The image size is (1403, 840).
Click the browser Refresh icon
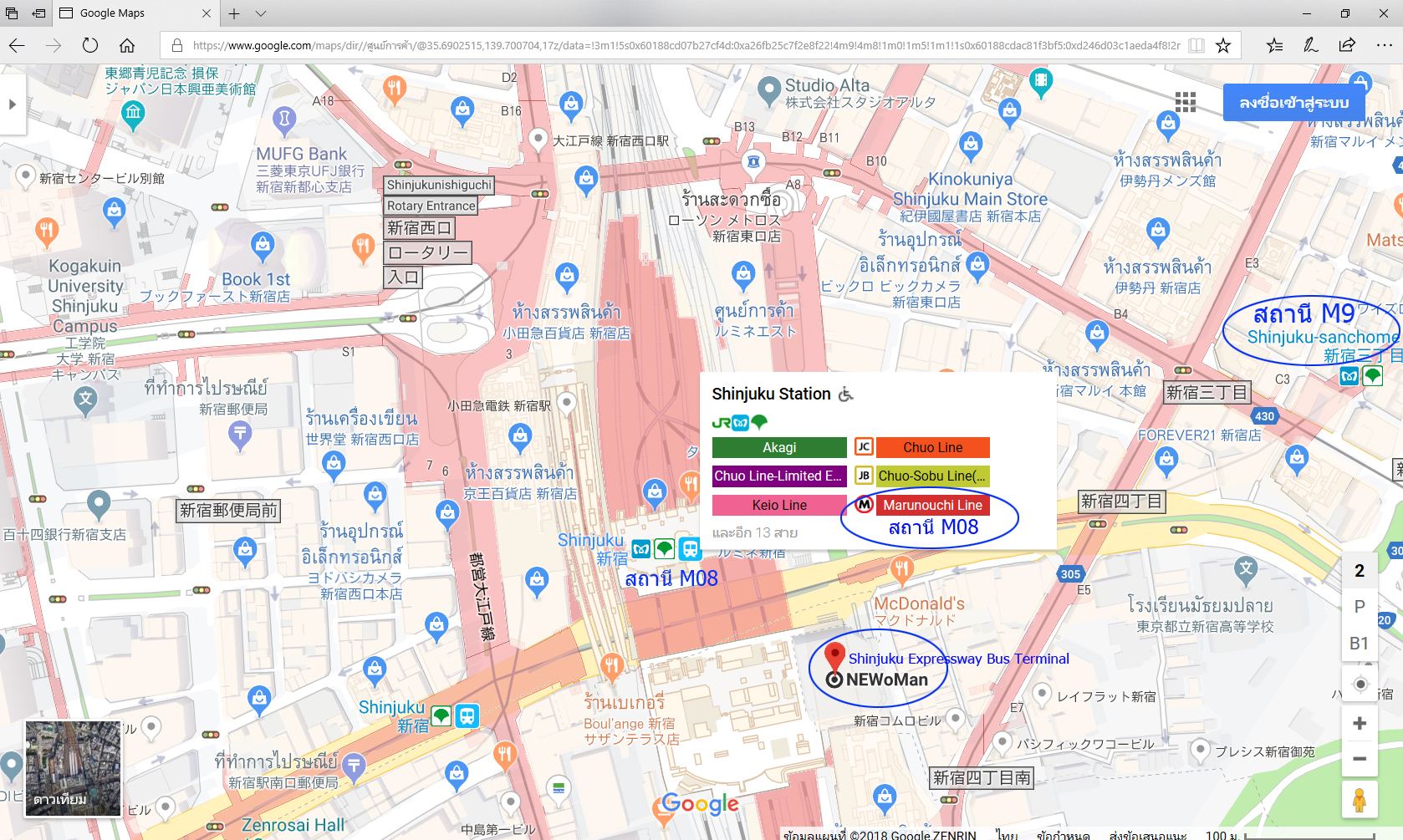click(x=90, y=45)
